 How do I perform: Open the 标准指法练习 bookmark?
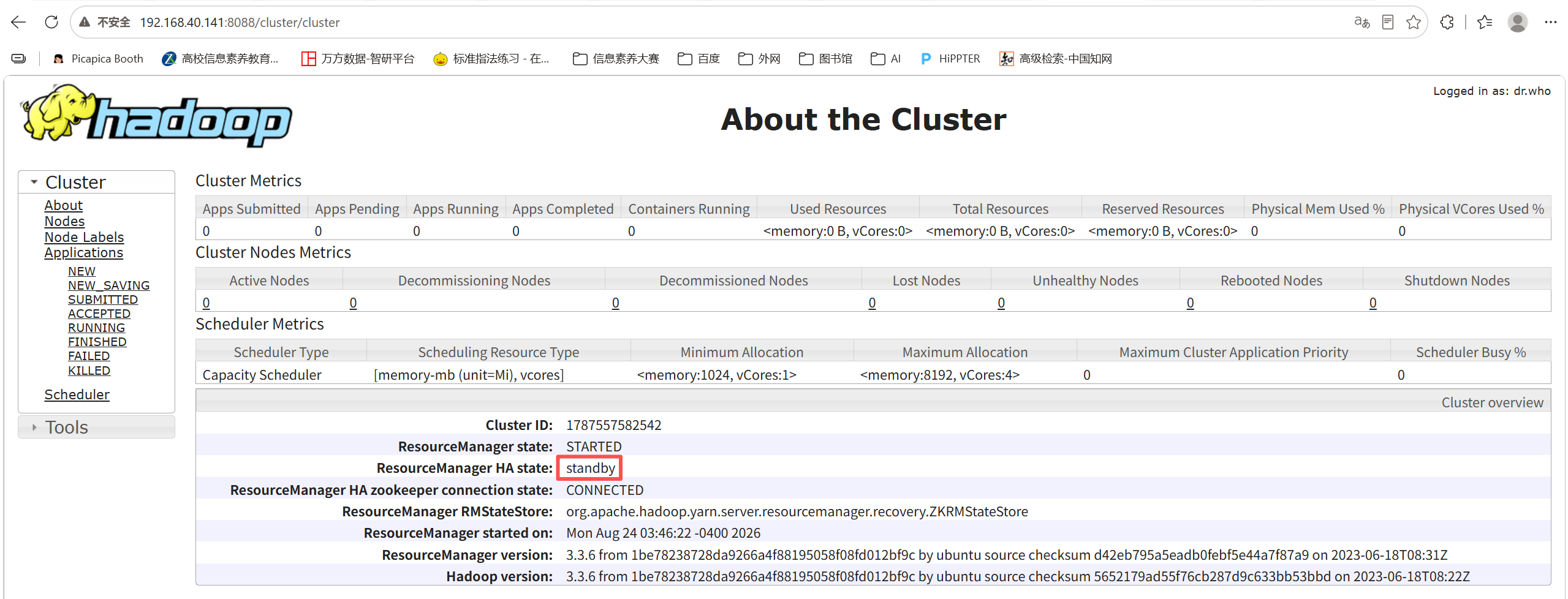491,59
